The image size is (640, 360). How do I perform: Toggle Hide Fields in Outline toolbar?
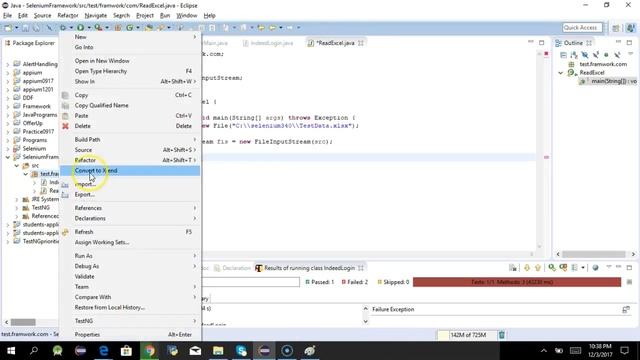pos(585,54)
